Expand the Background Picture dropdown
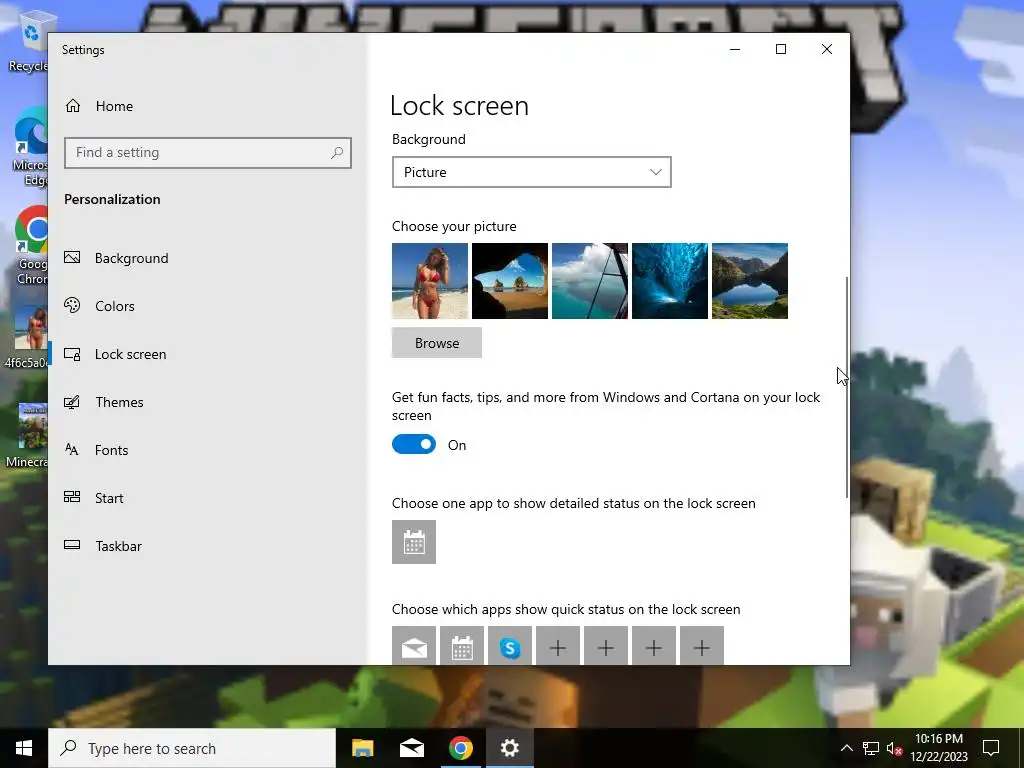 tap(532, 172)
